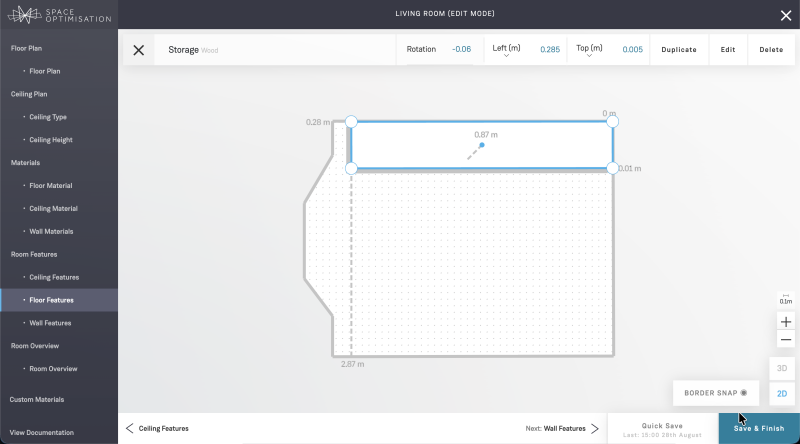Viewport: 800px width, 444px height.
Task: Advance using the Wall Features arrow
Action: [x=595, y=428]
